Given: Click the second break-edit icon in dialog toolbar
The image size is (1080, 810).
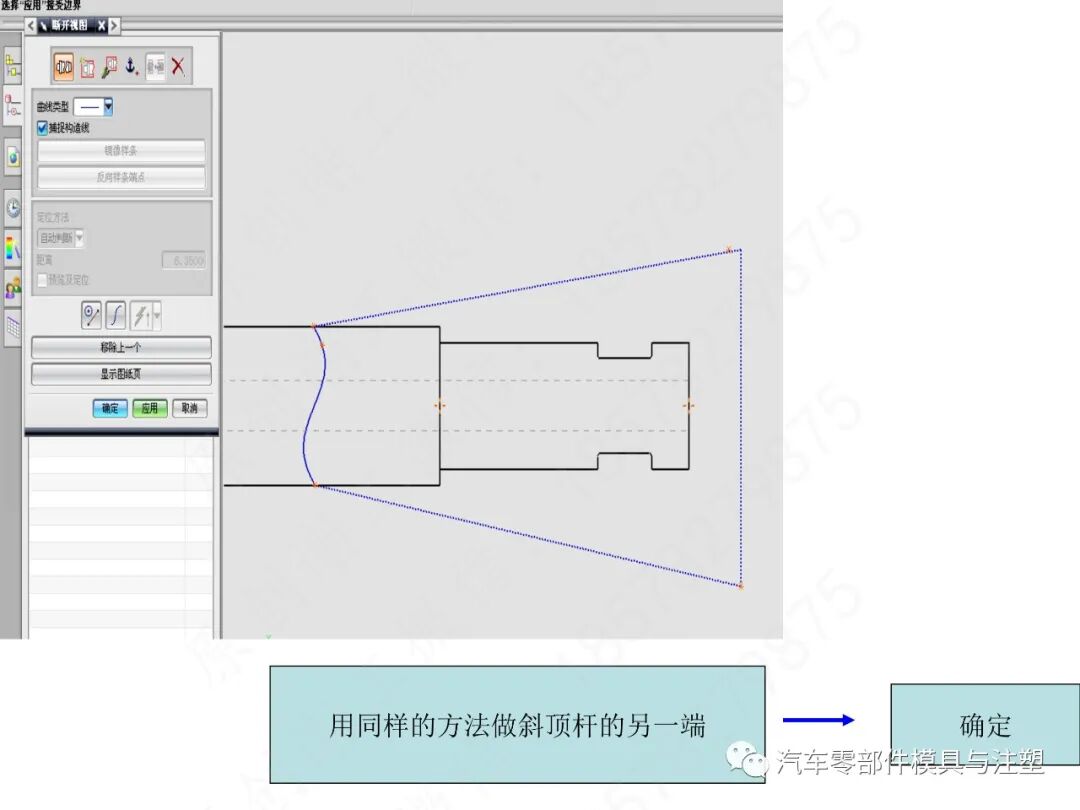Looking at the screenshot, I should [87, 66].
